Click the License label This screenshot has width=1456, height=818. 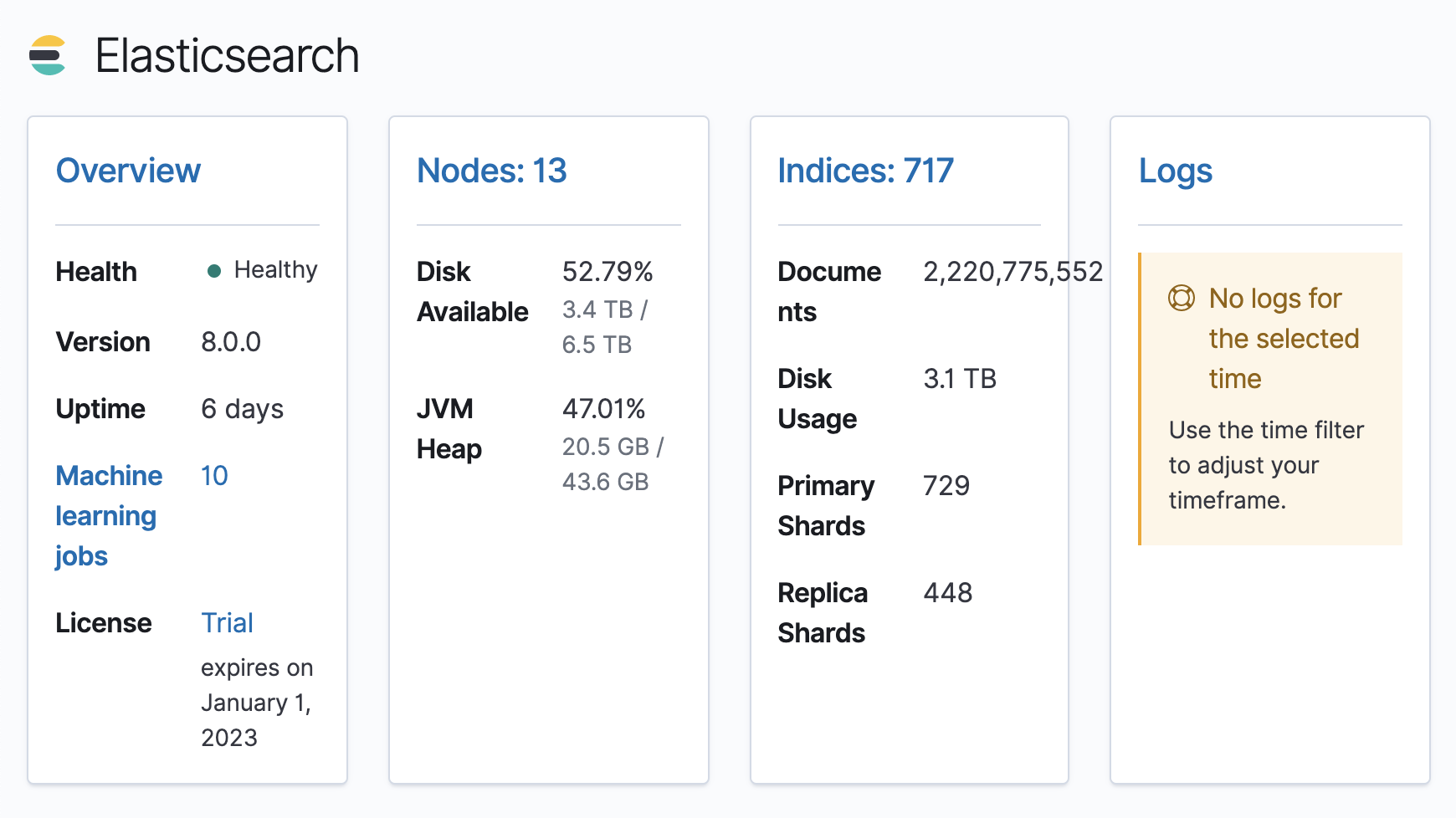tap(104, 622)
